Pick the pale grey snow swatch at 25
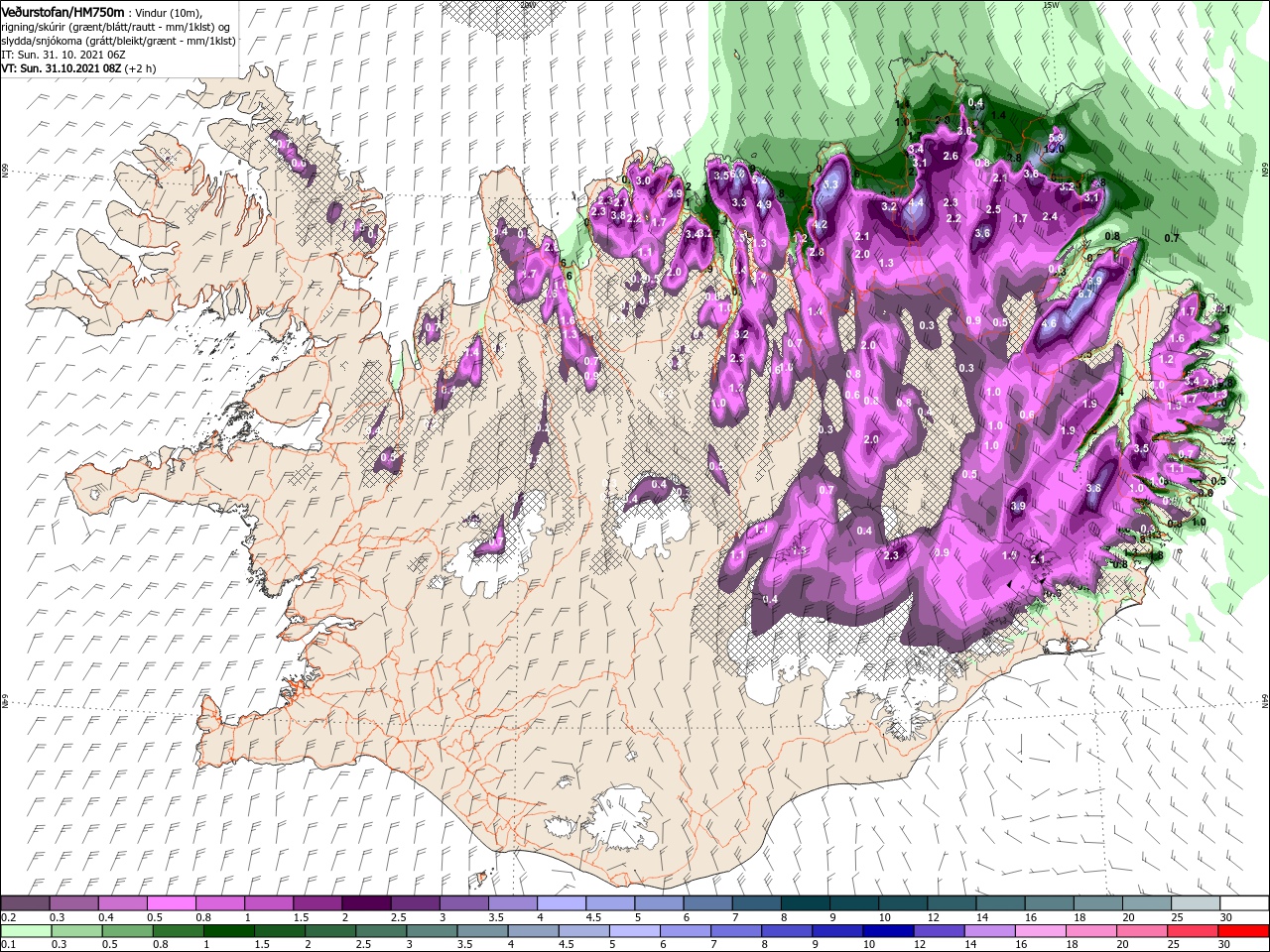Image resolution: width=1270 pixels, height=952 pixels. pyautogui.click(x=1197, y=903)
